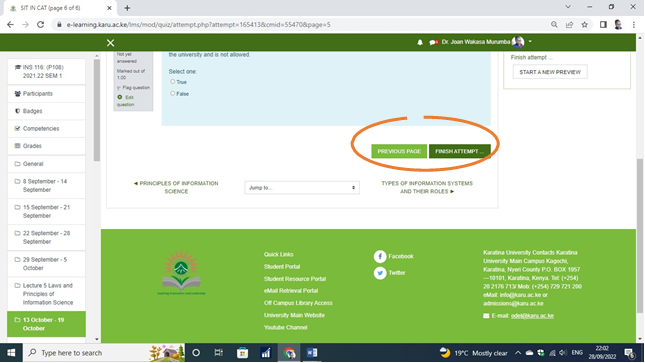Show hidden system tray icons
This screenshot has width=645, height=363.
(518, 353)
